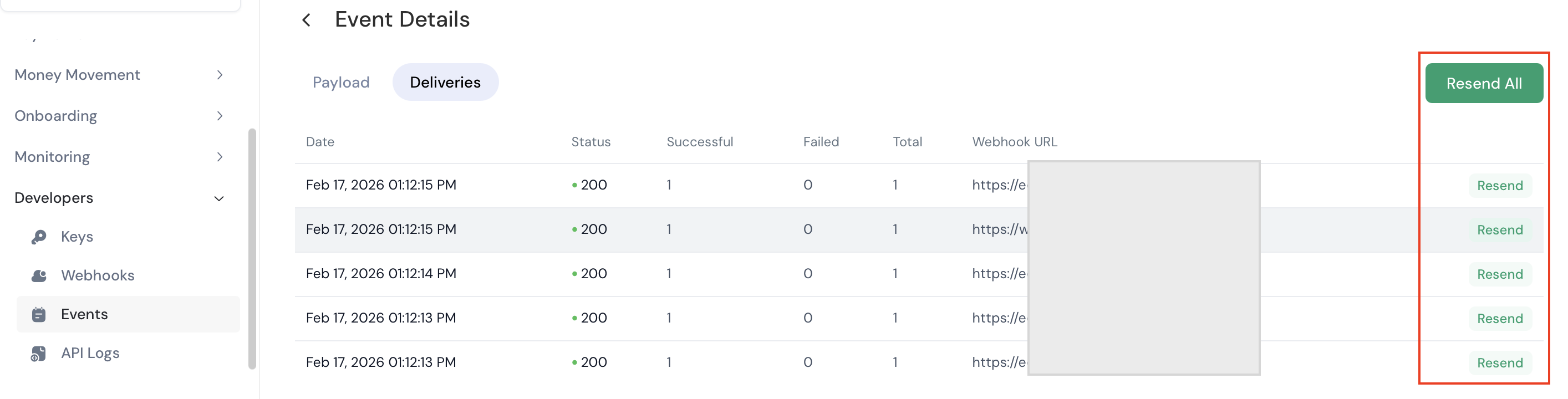Switch to the Payload tab

(x=341, y=82)
